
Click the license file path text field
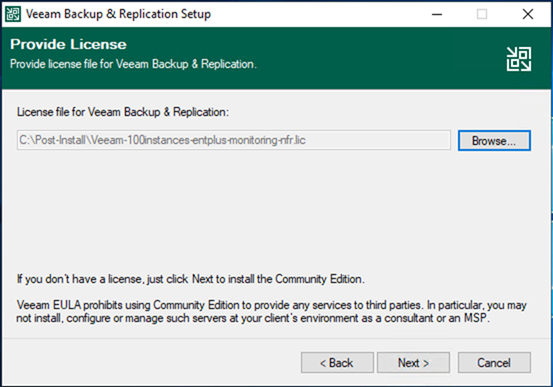(x=234, y=140)
